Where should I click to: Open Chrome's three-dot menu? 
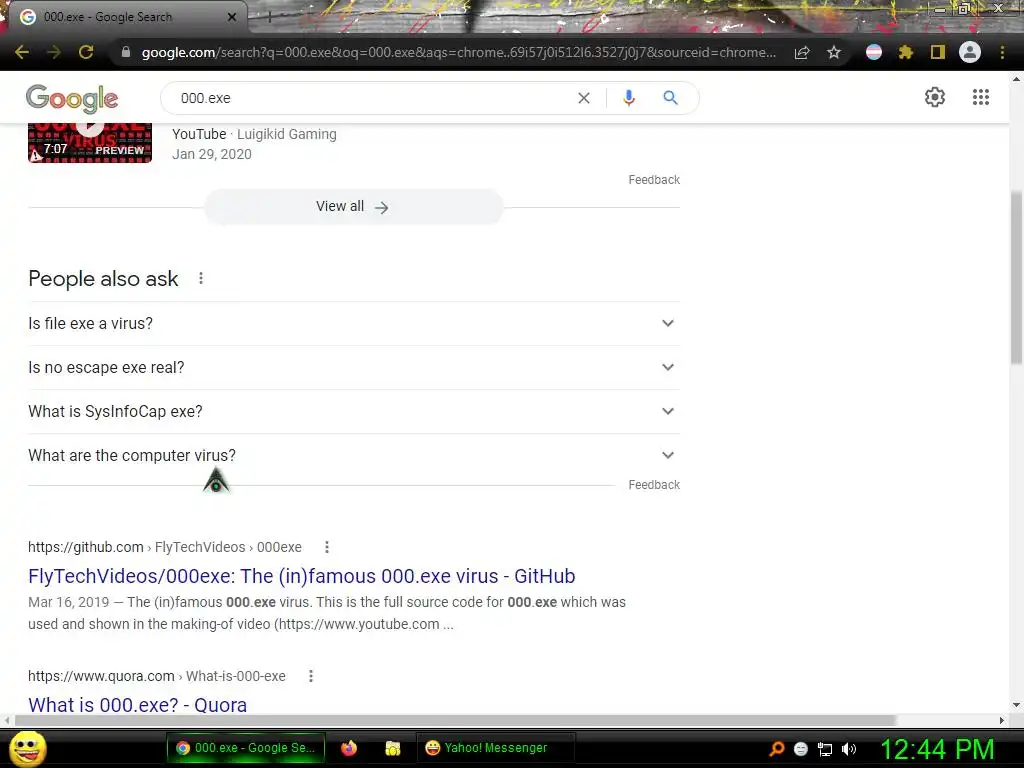pyautogui.click(x=1002, y=52)
